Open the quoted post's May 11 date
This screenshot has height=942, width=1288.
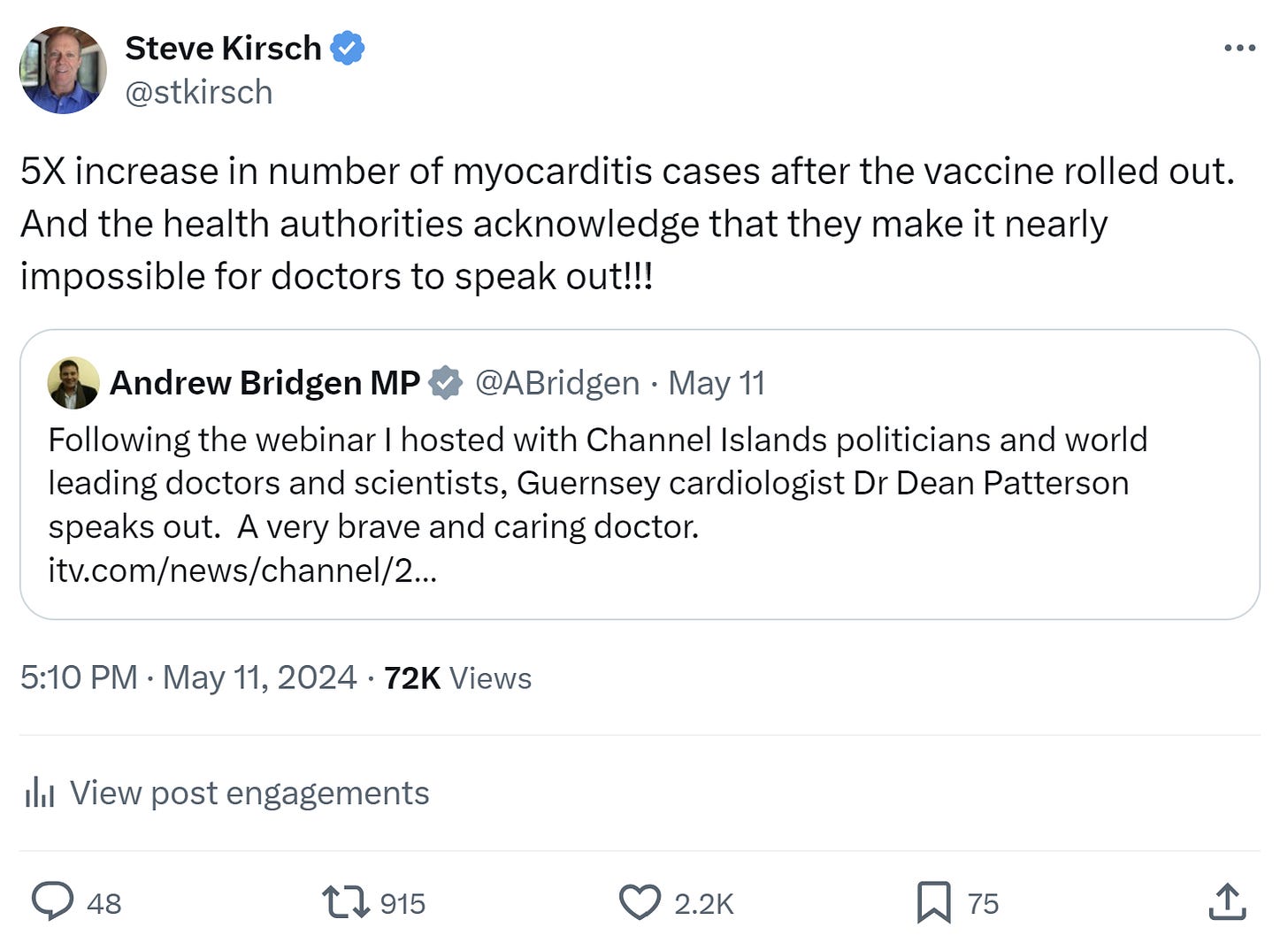[717, 383]
